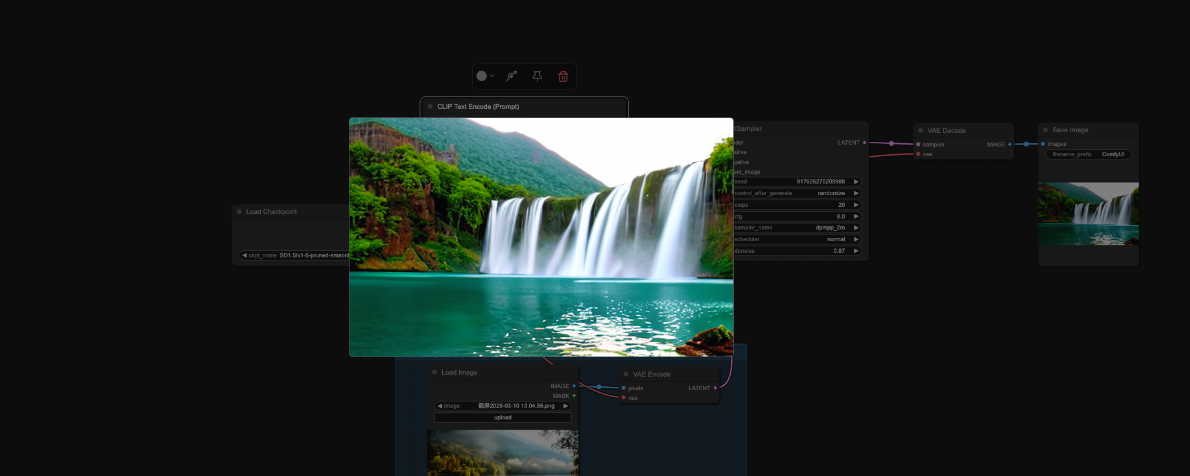Open control_after_generate randomize option
The image size is (1190, 476).
point(796,193)
